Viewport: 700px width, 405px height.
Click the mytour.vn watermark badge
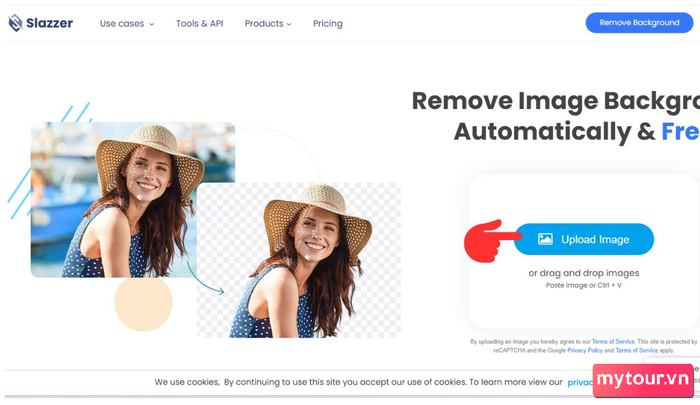coord(643,380)
